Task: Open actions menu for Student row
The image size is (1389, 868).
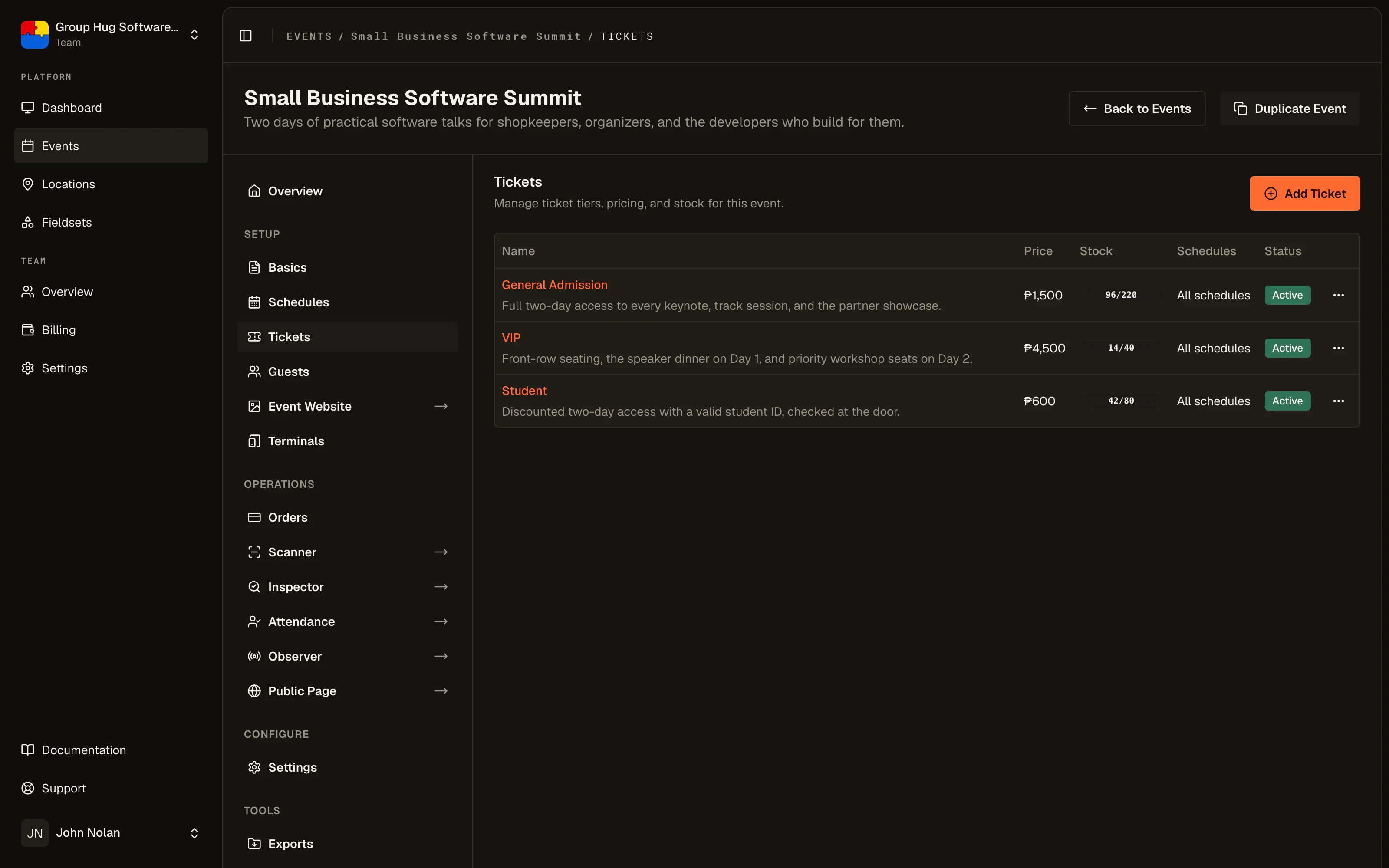Action: point(1339,401)
